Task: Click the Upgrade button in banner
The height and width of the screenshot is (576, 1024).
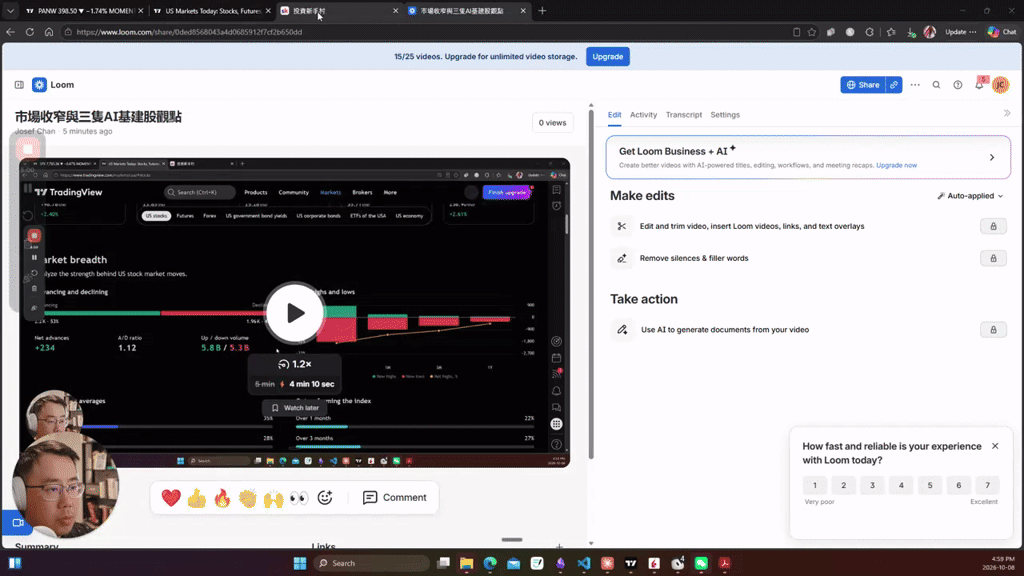Action: click(607, 57)
